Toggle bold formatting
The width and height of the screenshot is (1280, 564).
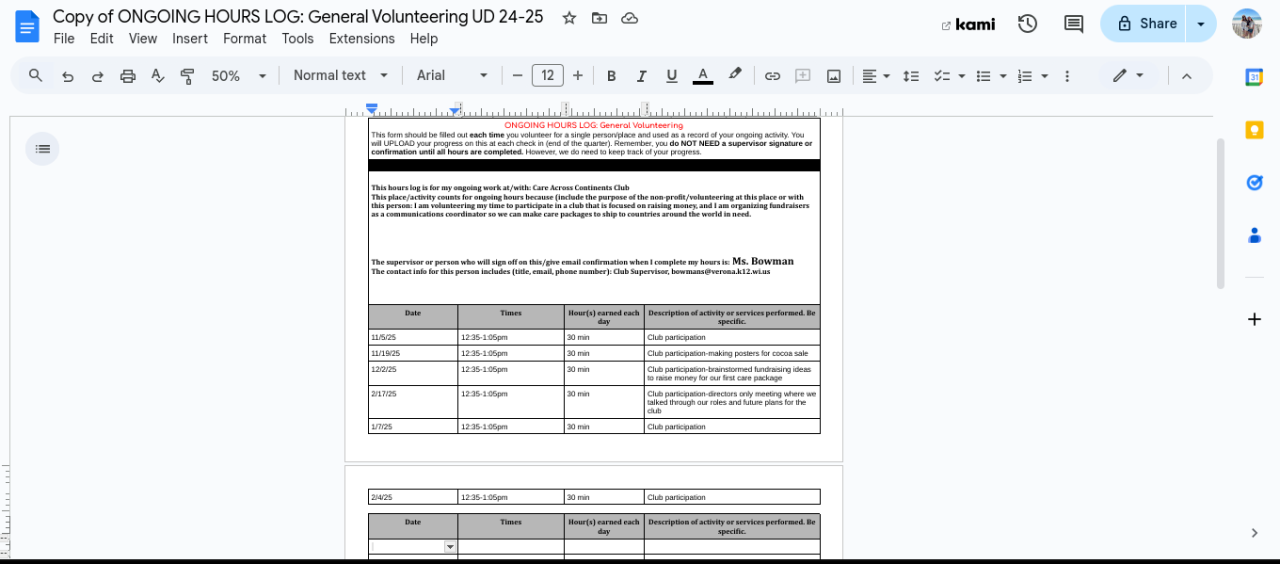point(611,76)
